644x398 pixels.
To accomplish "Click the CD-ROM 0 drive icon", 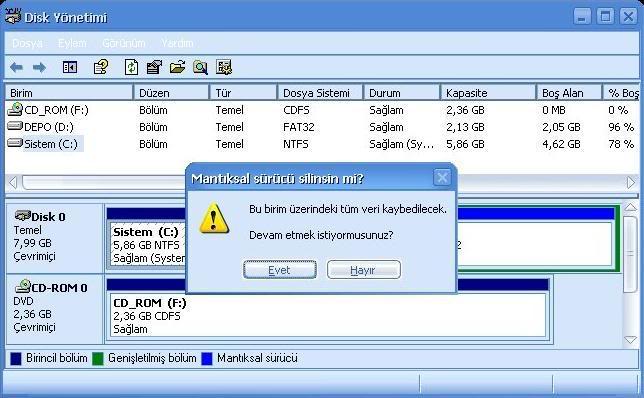I will 23,286.
